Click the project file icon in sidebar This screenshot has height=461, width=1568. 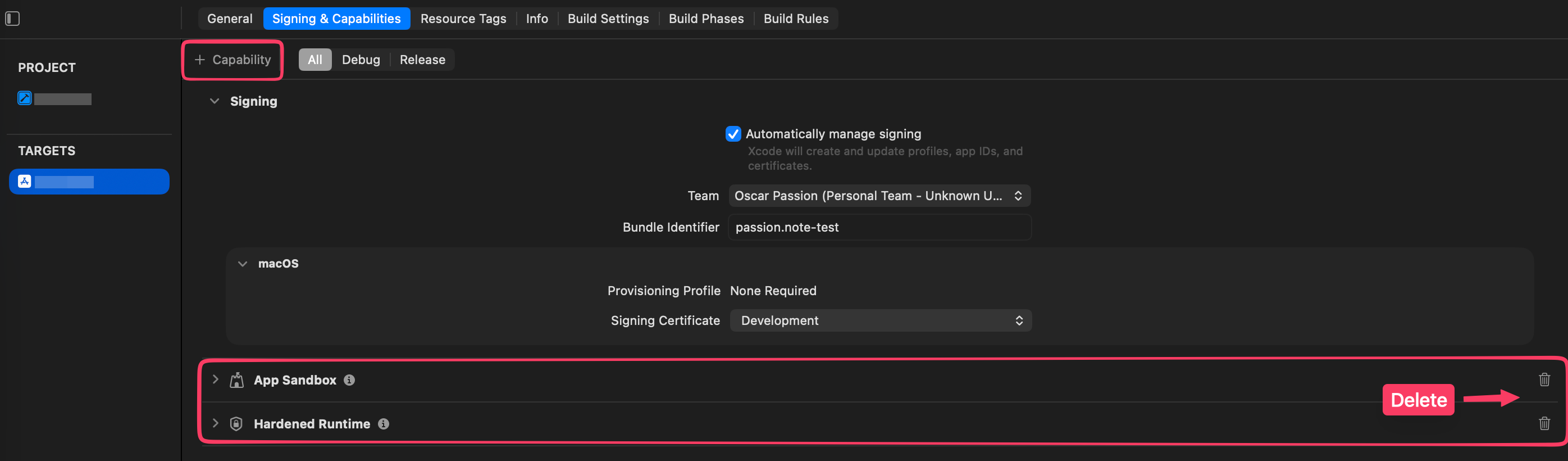(x=24, y=98)
